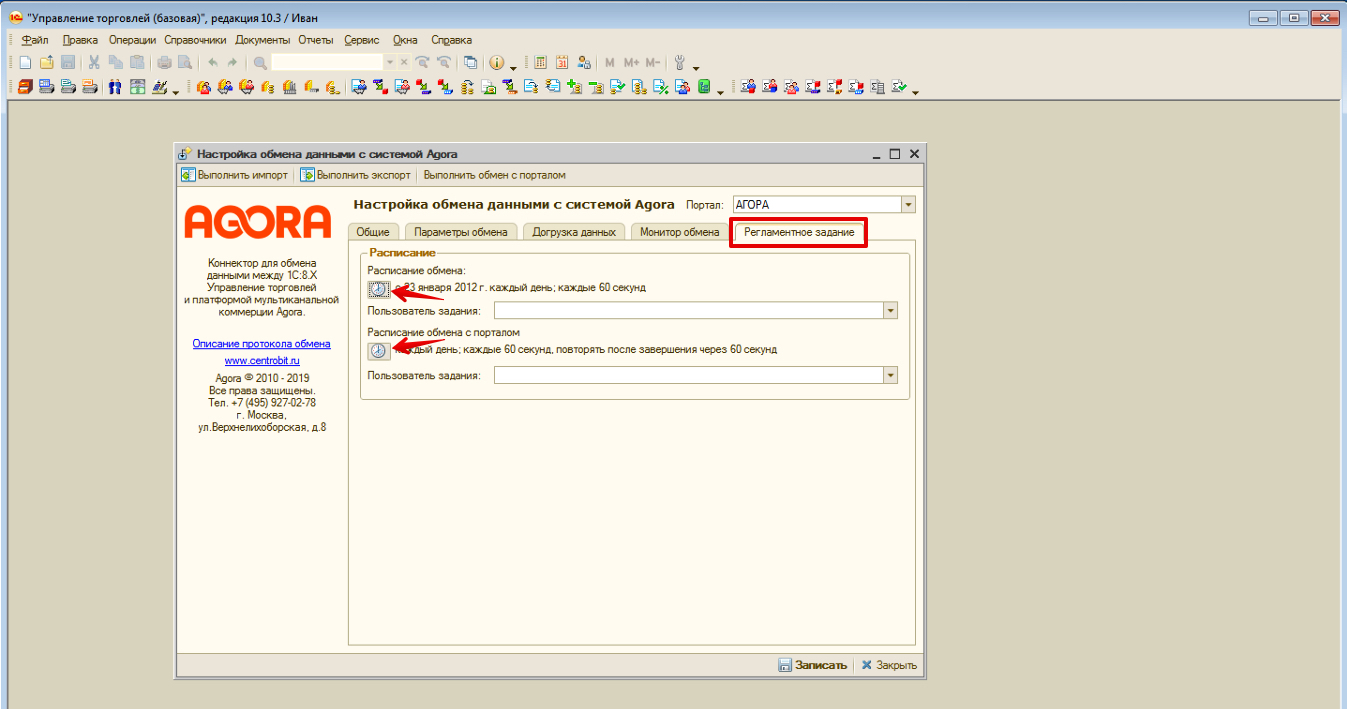Viewport: 1347px width, 709px height.
Task: Open the calendar icon in top toolbar
Action: tap(562, 62)
